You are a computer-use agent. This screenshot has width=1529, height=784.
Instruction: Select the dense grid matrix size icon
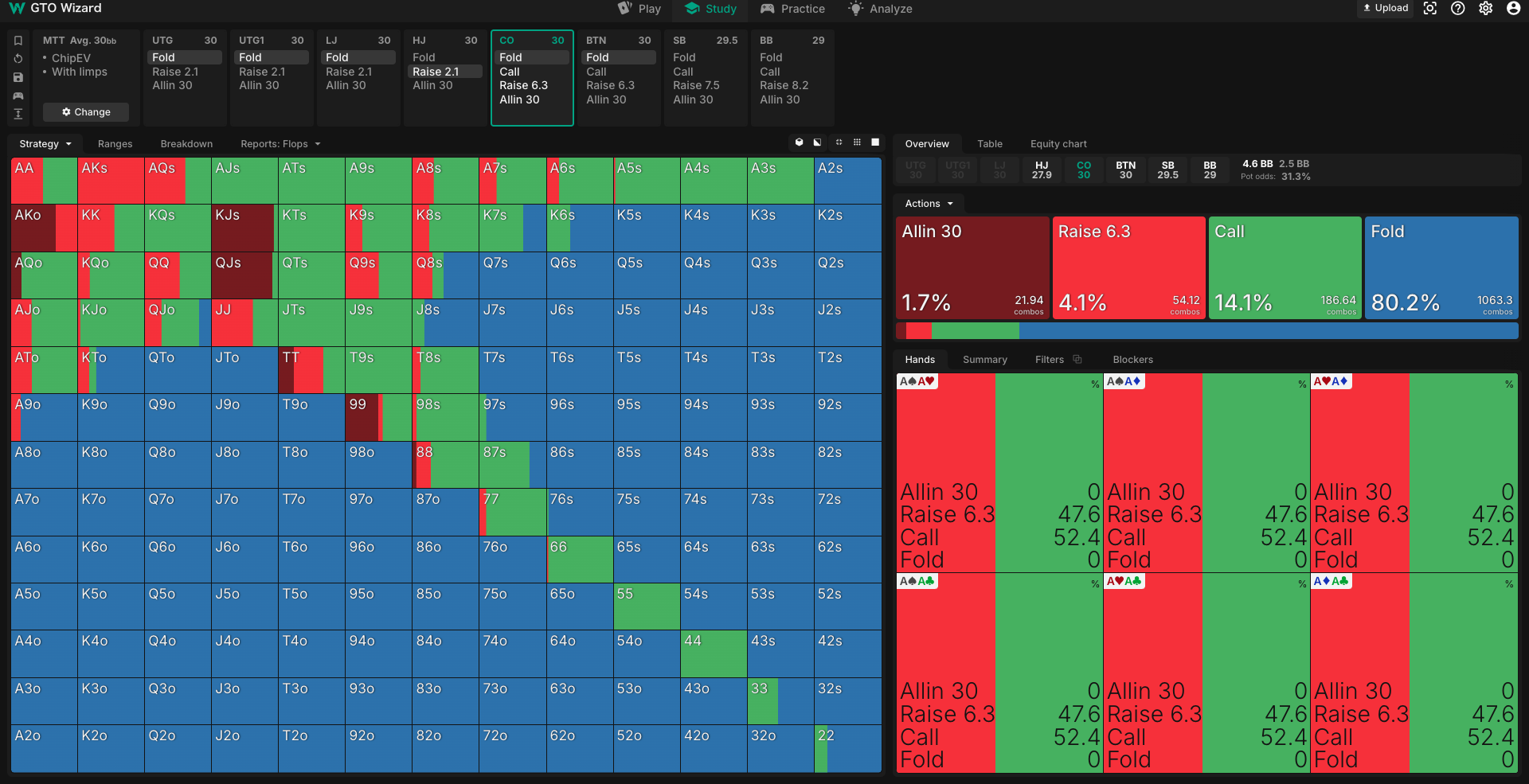pyautogui.click(x=857, y=142)
